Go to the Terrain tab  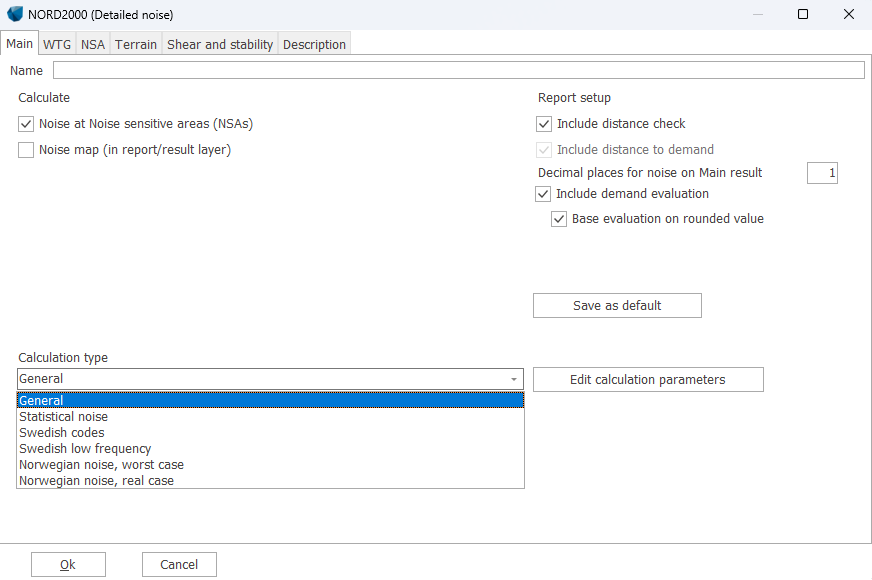[x=136, y=44]
